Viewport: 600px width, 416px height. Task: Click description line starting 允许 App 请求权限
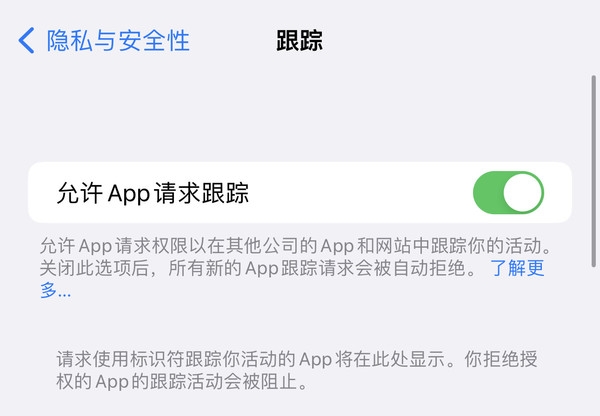(x=295, y=246)
